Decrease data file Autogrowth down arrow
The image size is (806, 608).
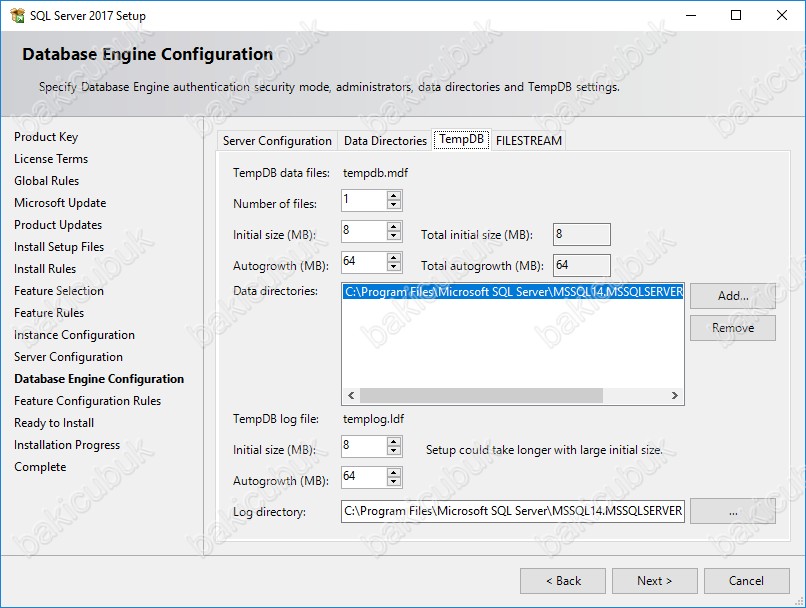(394, 266)
